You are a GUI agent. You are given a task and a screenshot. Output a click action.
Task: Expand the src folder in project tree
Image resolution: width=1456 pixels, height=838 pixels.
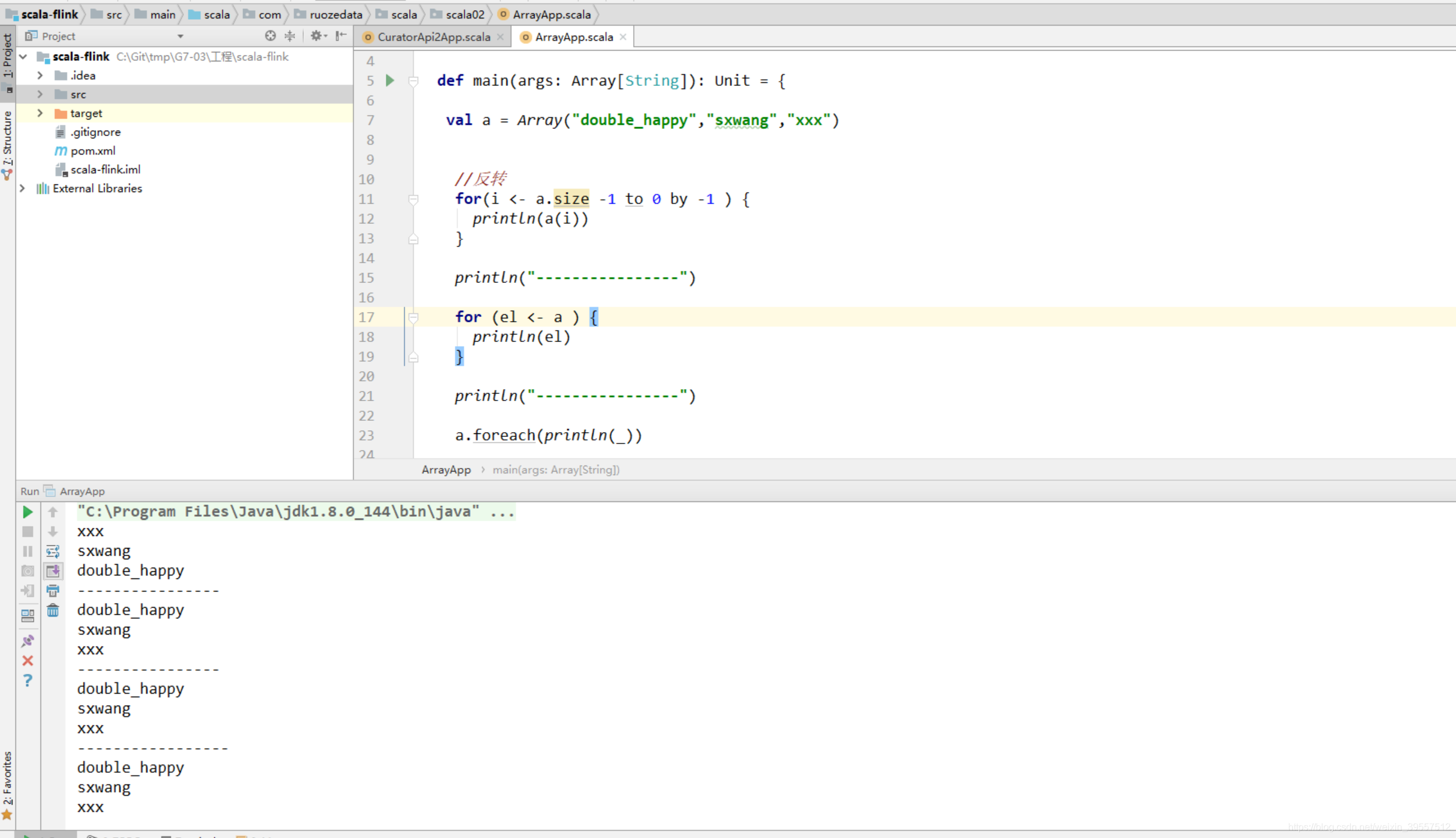point(40,94)
